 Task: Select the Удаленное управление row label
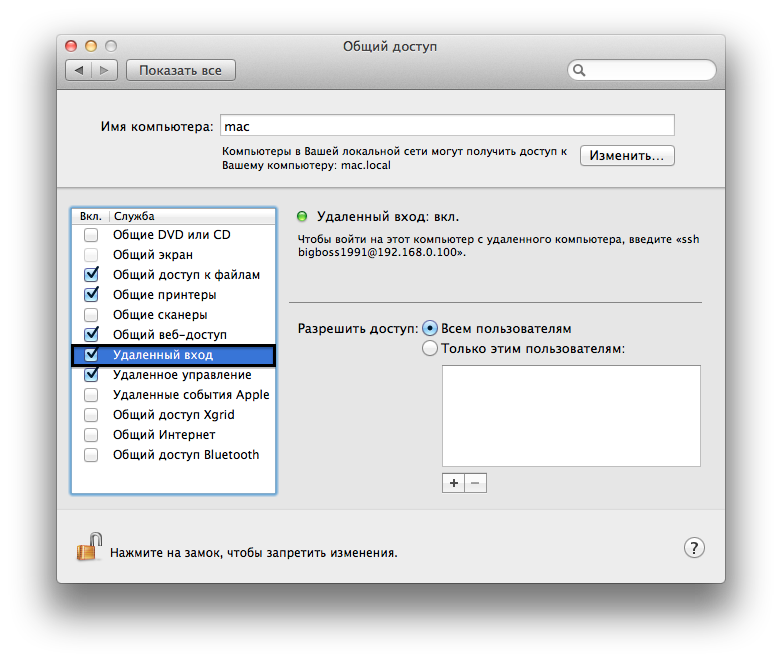pyautogui.click(x=182, y=375)
